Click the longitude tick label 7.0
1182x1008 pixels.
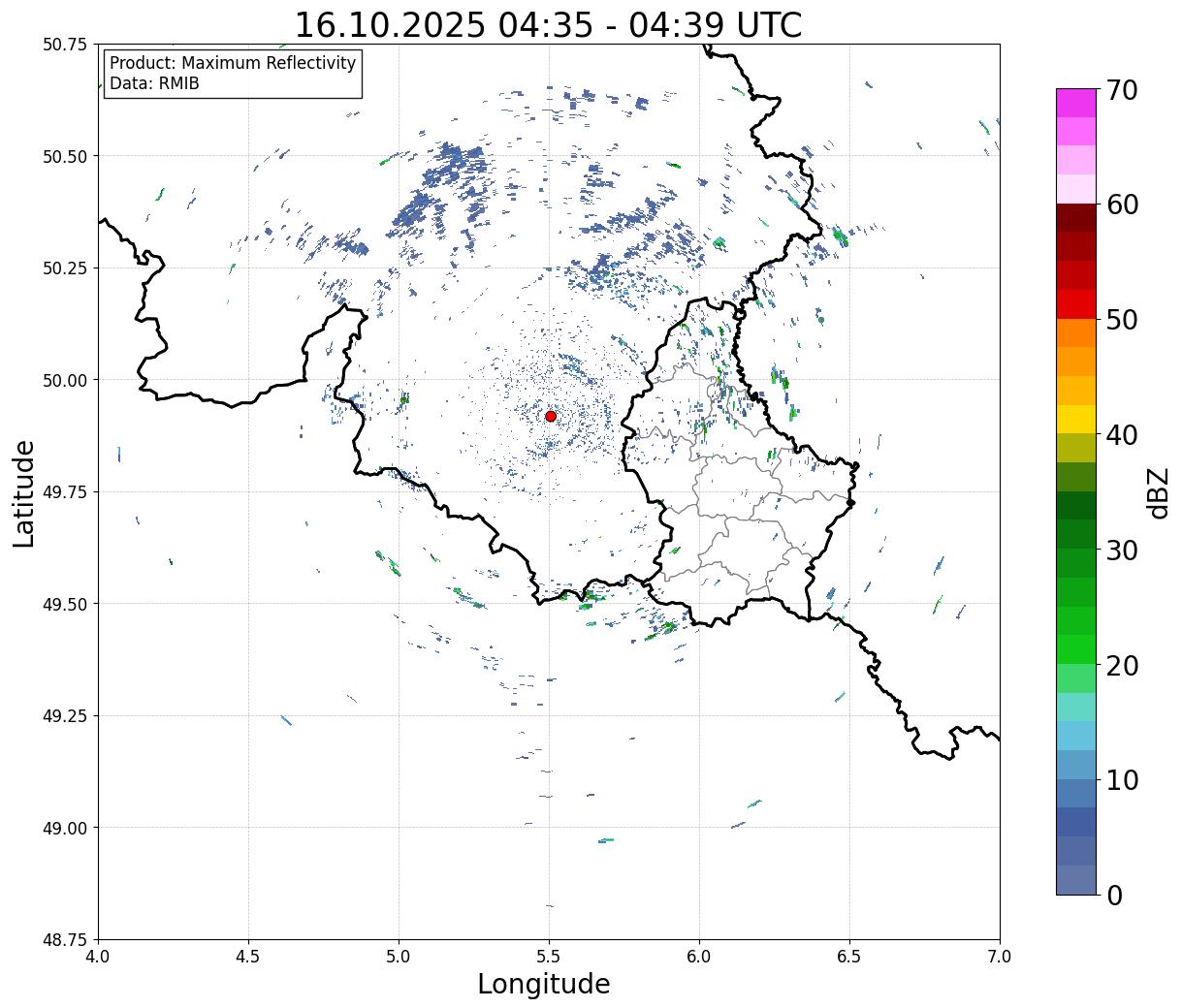pyautogui.click(x=1000, y=957)
